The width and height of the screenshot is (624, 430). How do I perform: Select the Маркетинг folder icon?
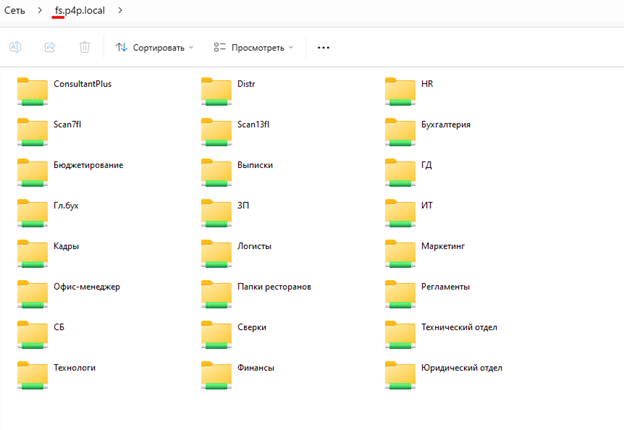pos(400,252)
